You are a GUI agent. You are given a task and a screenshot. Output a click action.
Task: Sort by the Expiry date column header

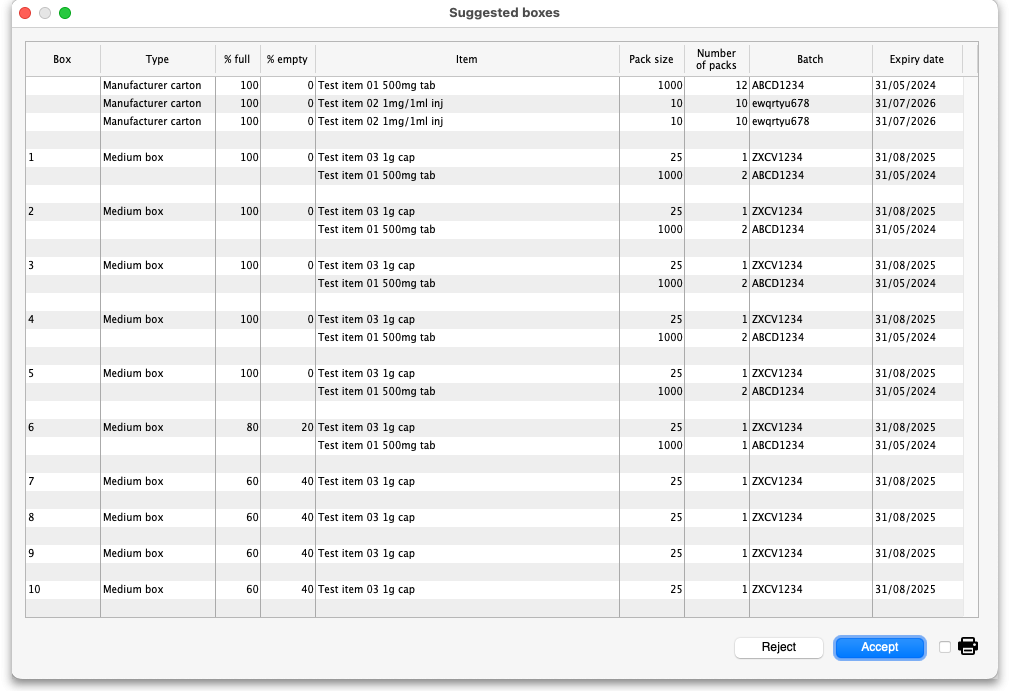916,60
